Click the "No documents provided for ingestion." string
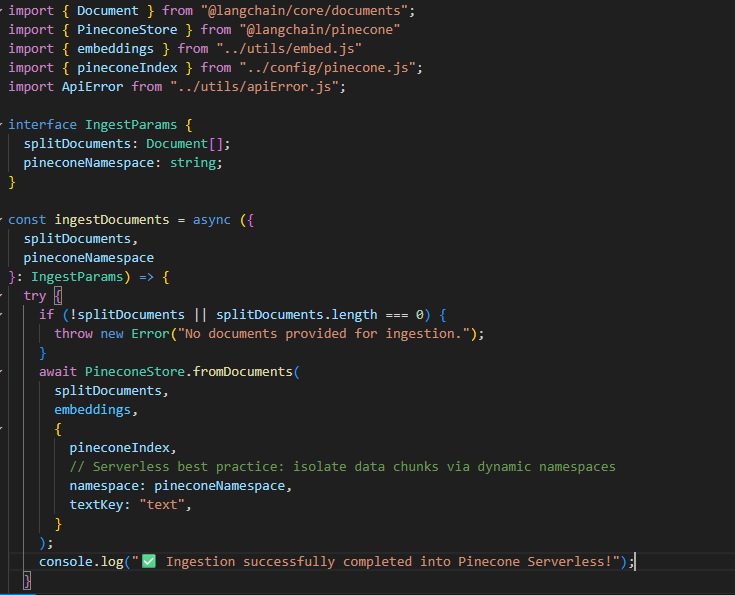This screenshot has width=735, height=595. tap(323, 334)
